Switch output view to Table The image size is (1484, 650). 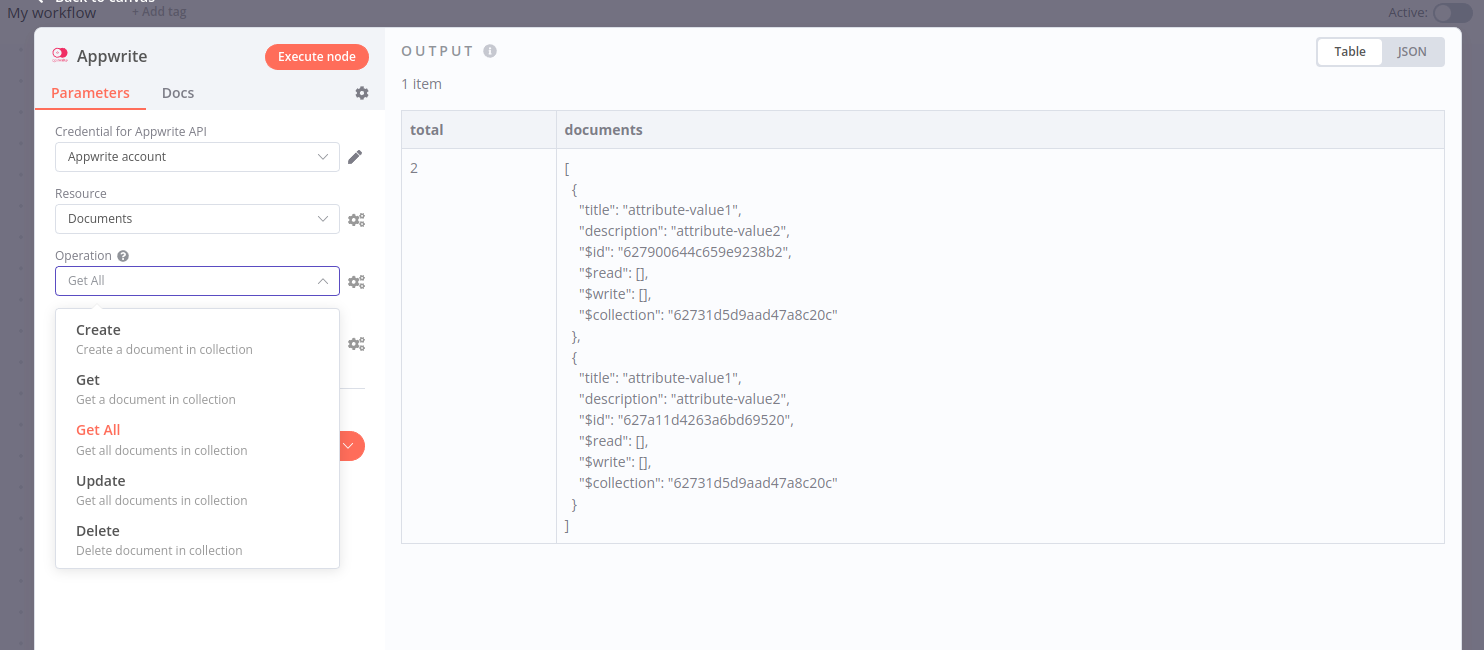pos(1350,52)
